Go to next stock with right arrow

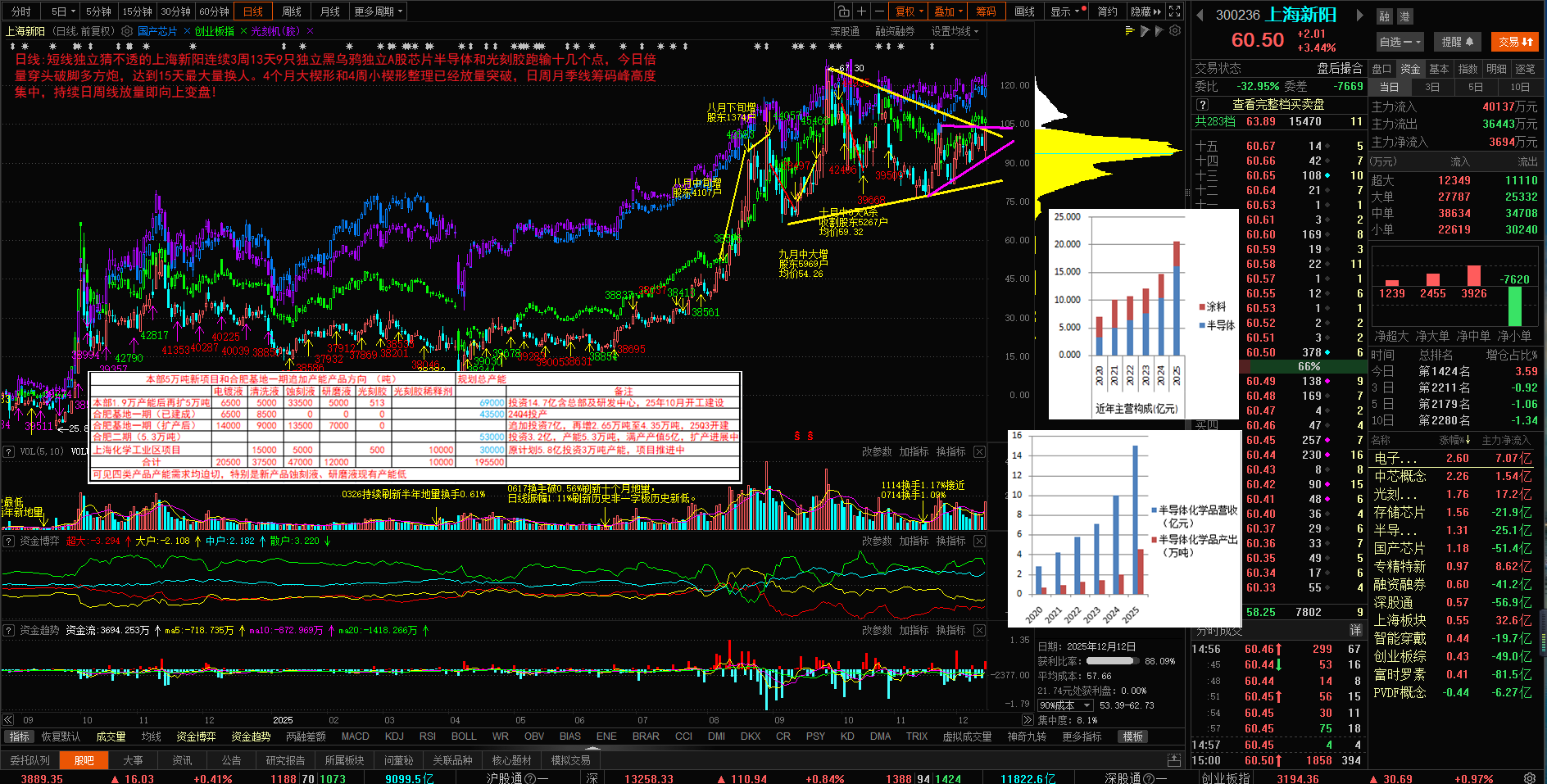pyautogui.click(x=1359, y=15)
